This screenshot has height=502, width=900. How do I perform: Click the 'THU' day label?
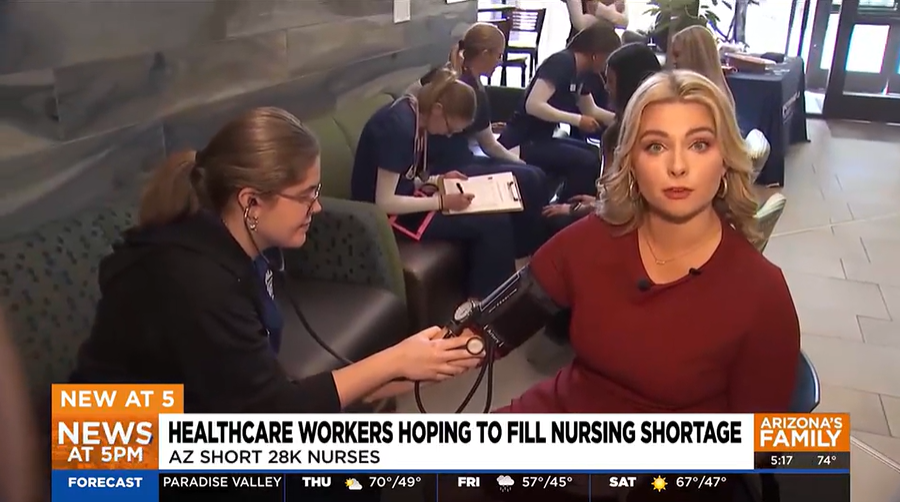(316, 482)
